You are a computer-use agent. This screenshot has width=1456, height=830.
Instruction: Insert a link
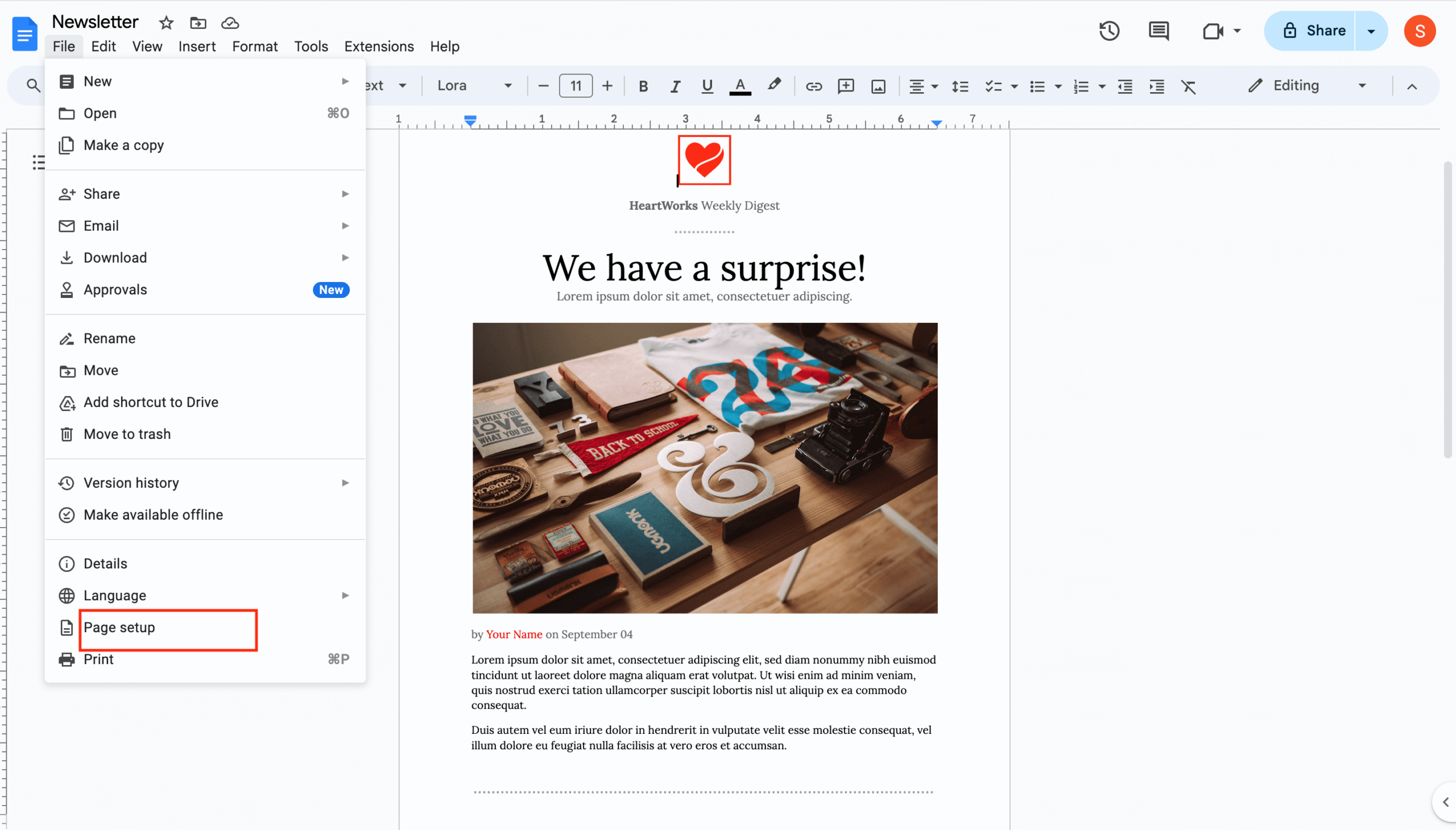(x=813, y=85)
